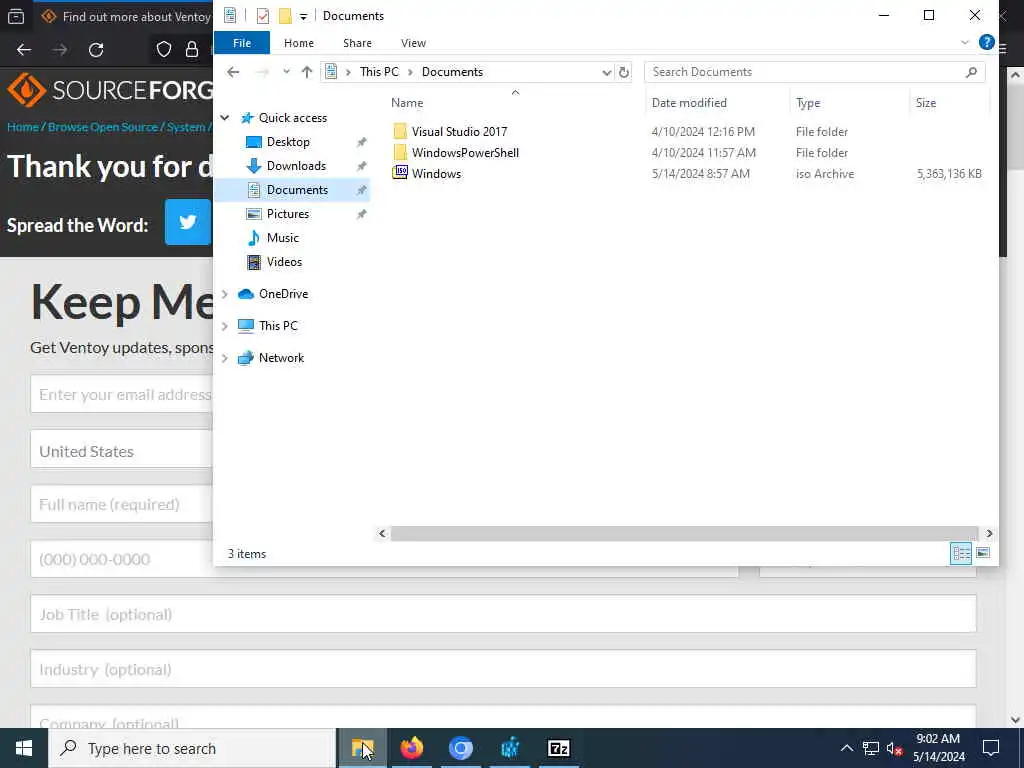The height and width of the screenshot is (768, 1024).
Task: Select OneDrive in navigation pane
Action: [283, 294]
